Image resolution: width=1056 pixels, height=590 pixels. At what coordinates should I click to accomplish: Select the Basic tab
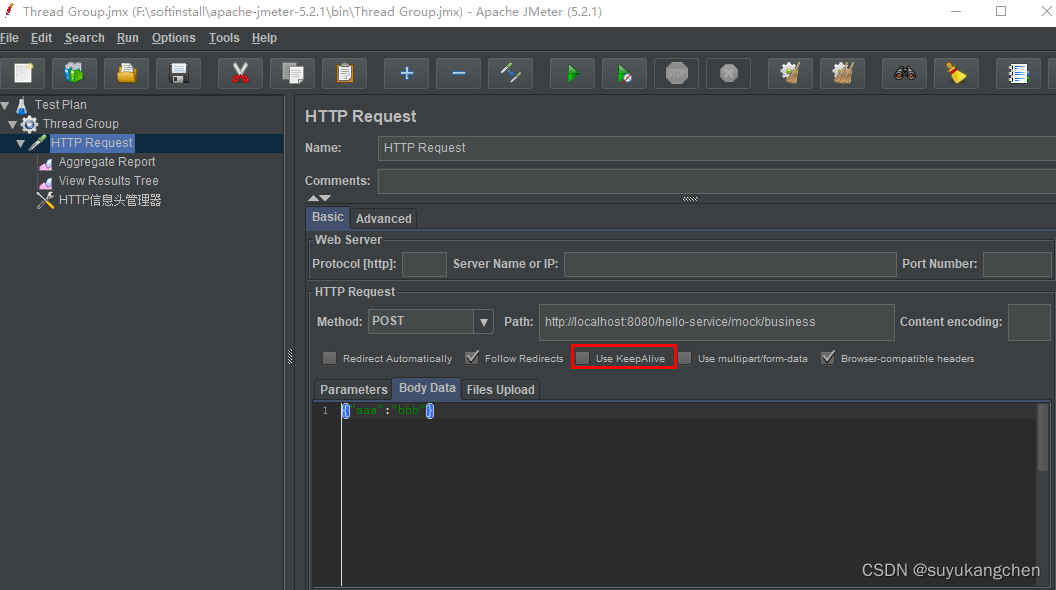click(x=328, y=217)
